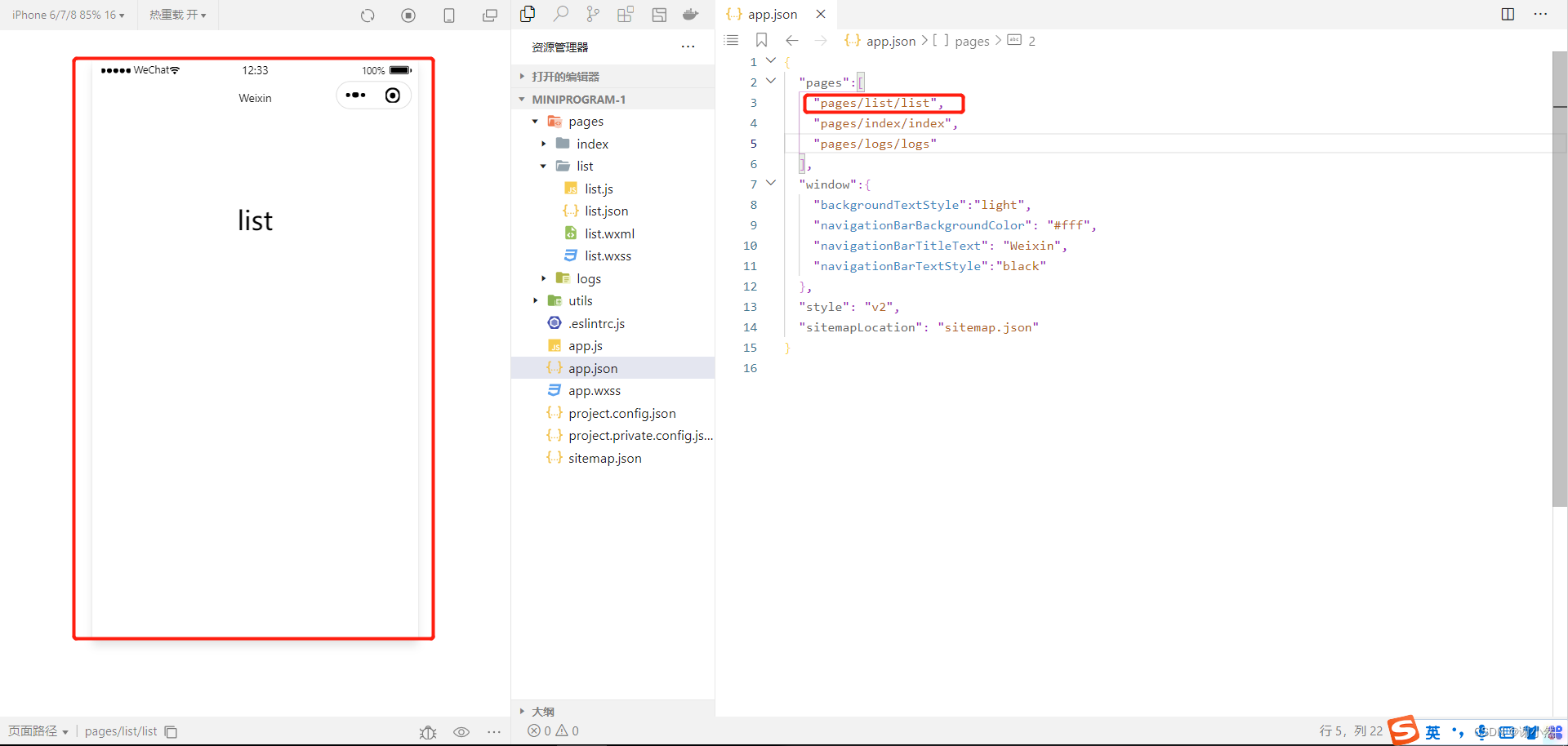Image resolution: width=1568 pixels, height=746 pixels.
Task: Click the phone device preview icon
Action: click(449, 16)
